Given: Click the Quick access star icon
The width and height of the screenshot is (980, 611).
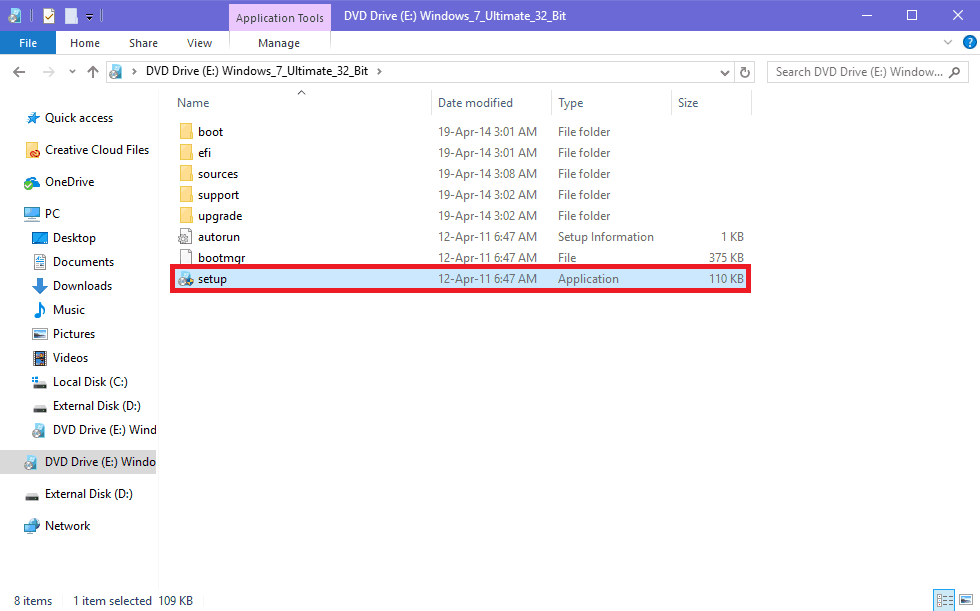Looking at the screenshot, I should [x=32, y=118].
